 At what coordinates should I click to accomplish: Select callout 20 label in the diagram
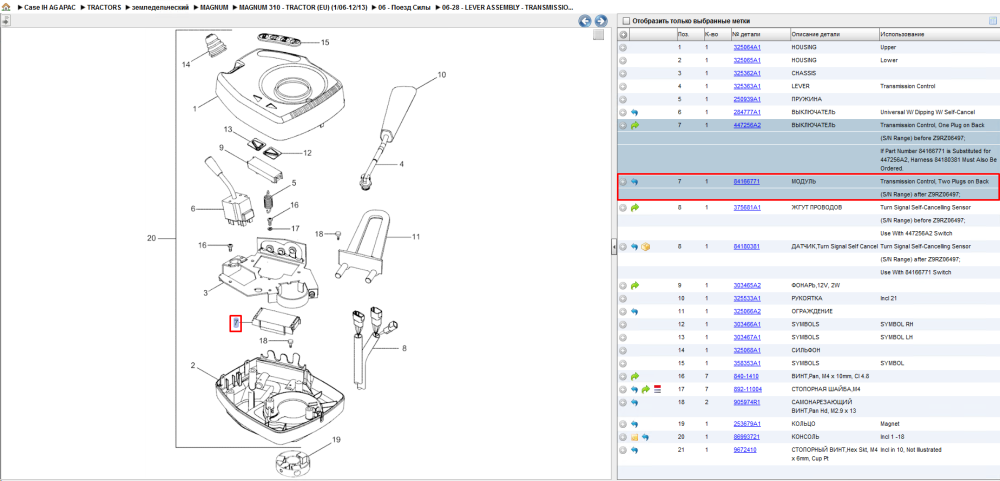point(151,239)
